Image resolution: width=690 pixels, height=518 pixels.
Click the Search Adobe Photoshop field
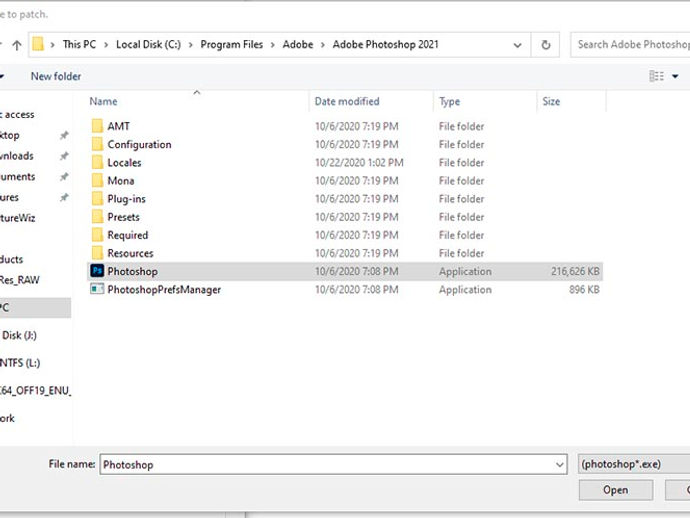click(631, 44)
